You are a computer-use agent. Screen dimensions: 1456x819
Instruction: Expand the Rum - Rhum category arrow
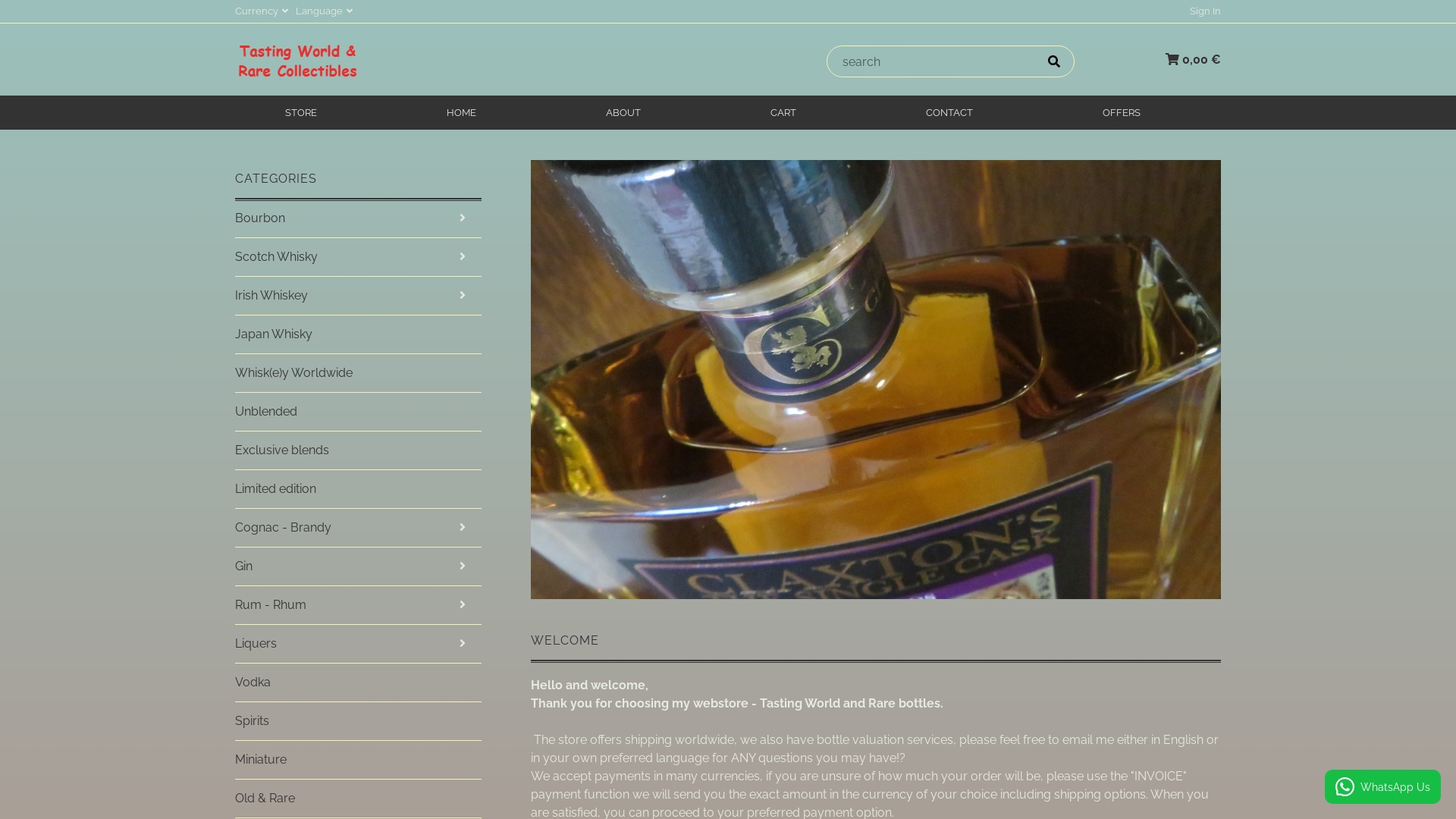[462, 604]
